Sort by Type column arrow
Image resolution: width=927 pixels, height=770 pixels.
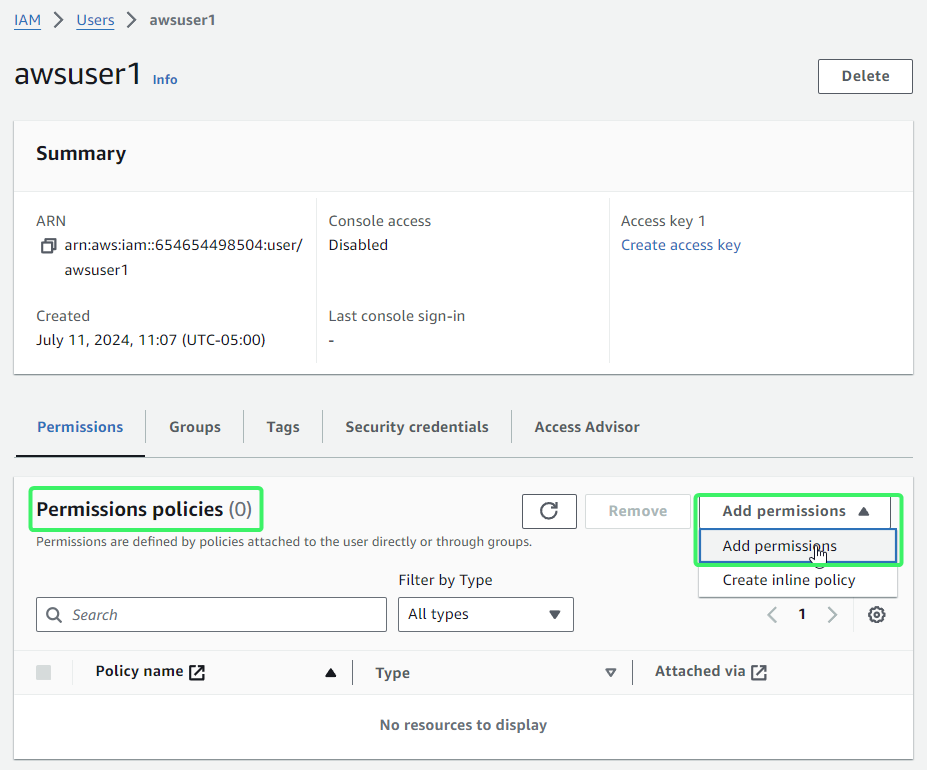point(611,672)
